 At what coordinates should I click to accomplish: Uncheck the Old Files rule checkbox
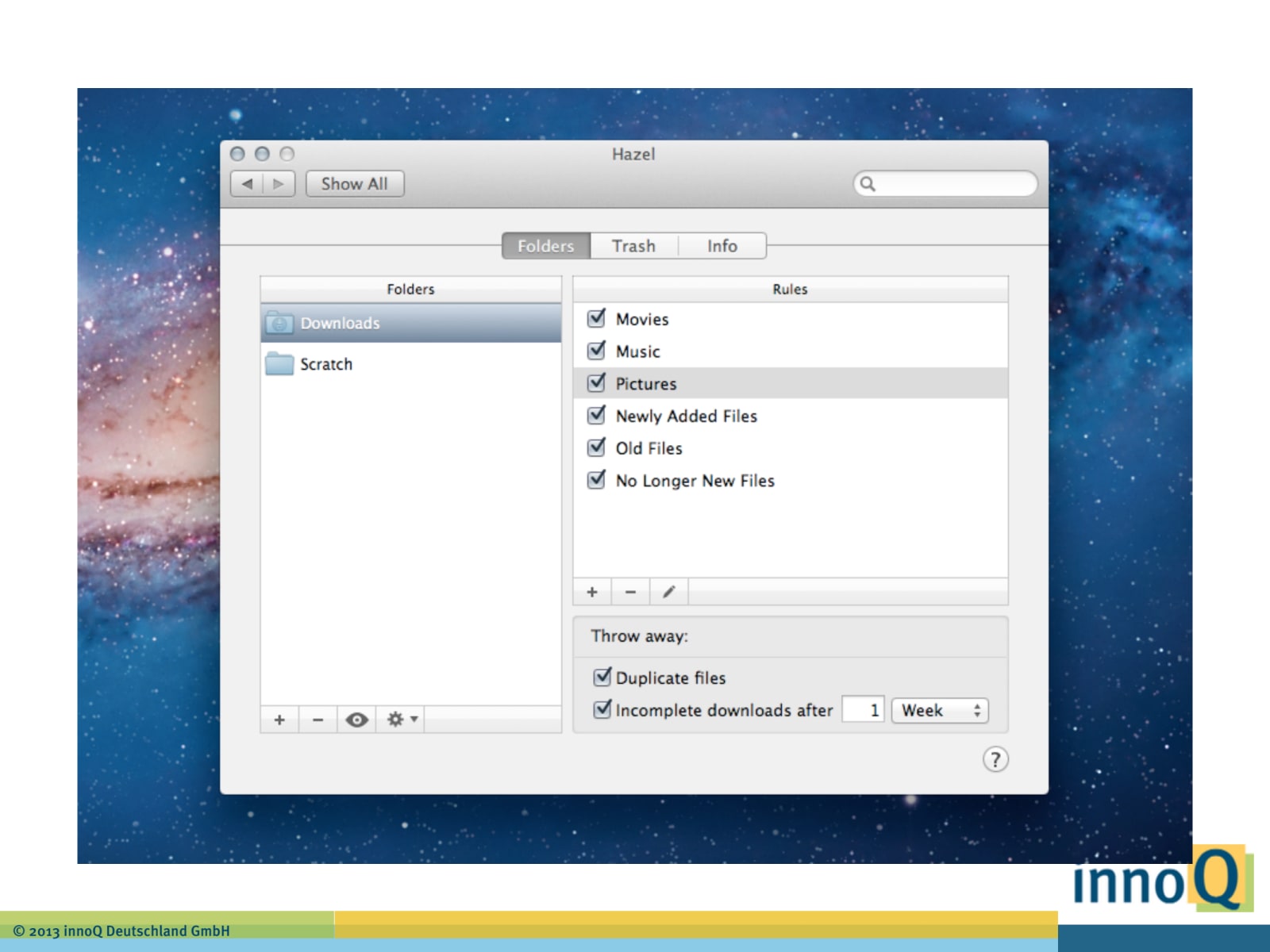596,447
